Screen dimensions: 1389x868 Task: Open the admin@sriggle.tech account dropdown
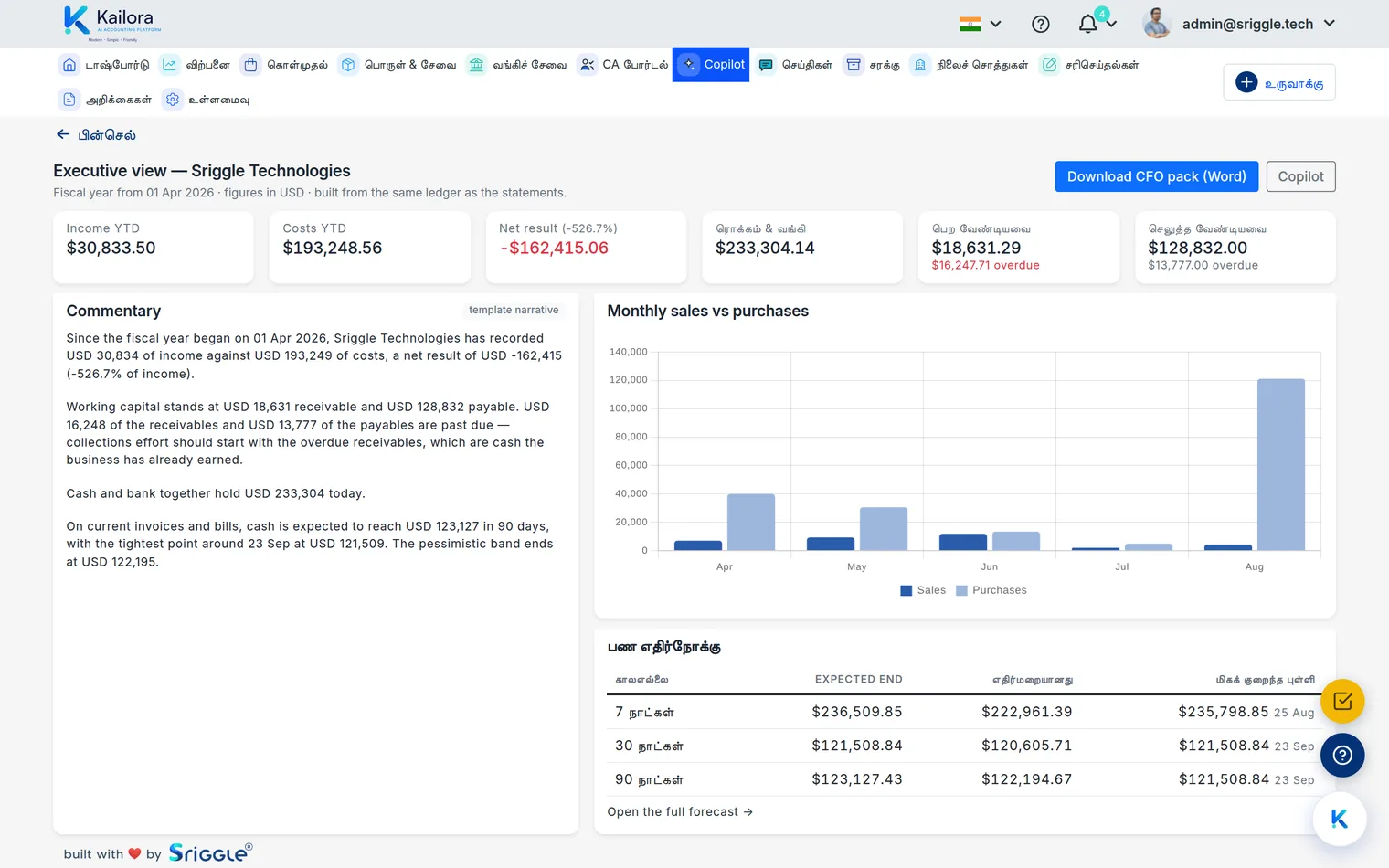(x=1239, y=25)
